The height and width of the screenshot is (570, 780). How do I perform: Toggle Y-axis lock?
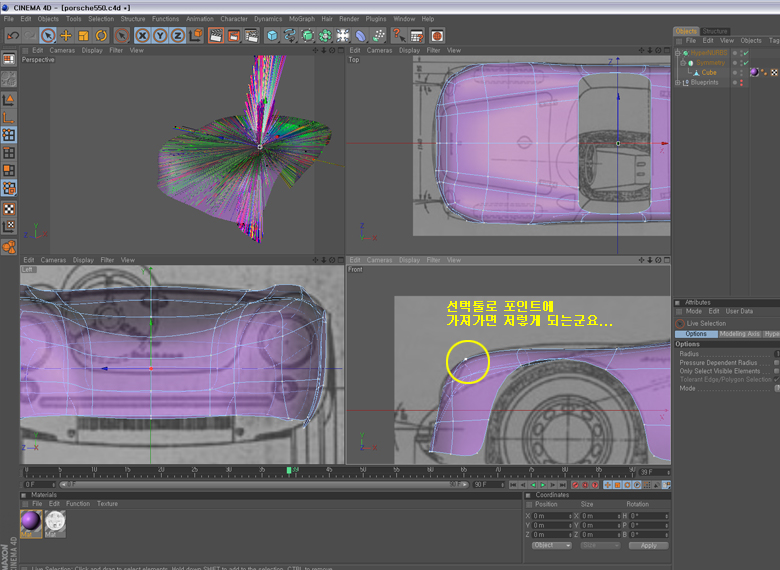(x=160, y=36)
